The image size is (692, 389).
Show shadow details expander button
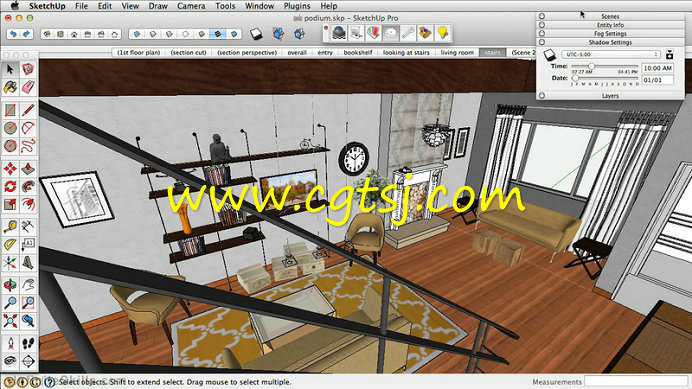point(669,55)
